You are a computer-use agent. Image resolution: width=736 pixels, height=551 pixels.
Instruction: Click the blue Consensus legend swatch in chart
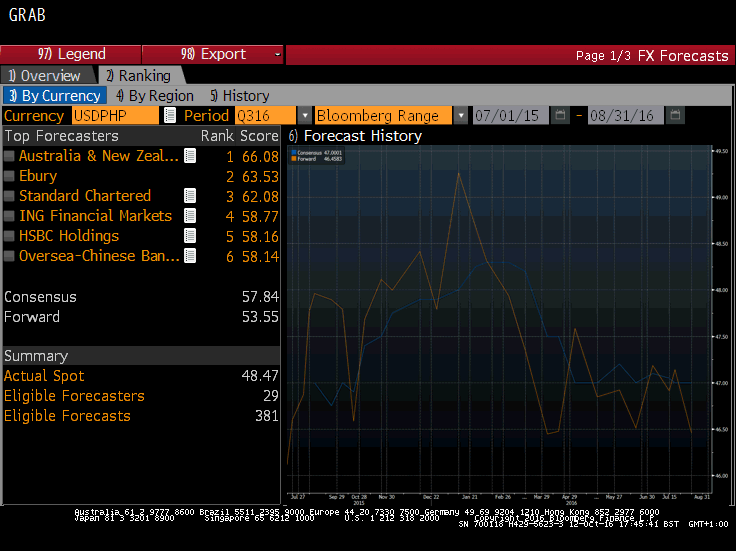(294, 153)
